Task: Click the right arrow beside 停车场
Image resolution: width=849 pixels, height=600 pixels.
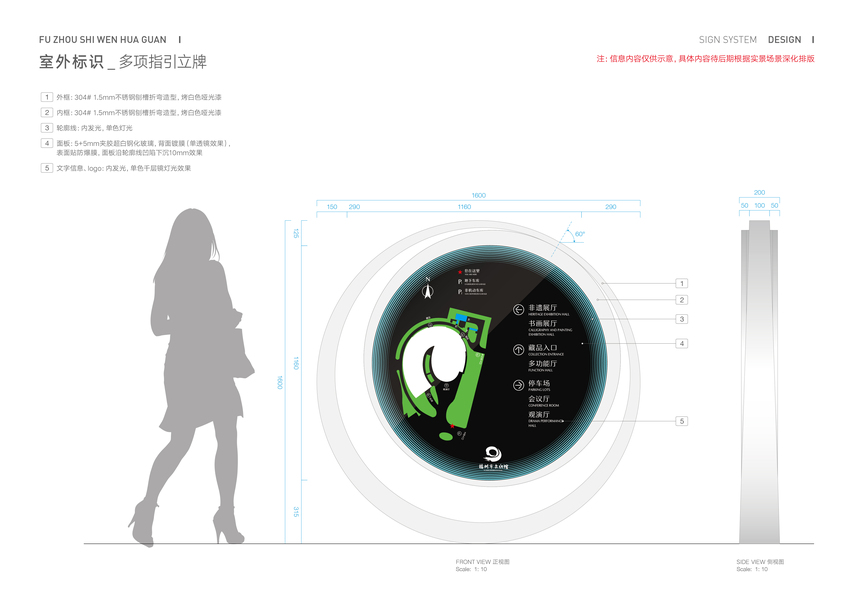Action: point(519,385)
